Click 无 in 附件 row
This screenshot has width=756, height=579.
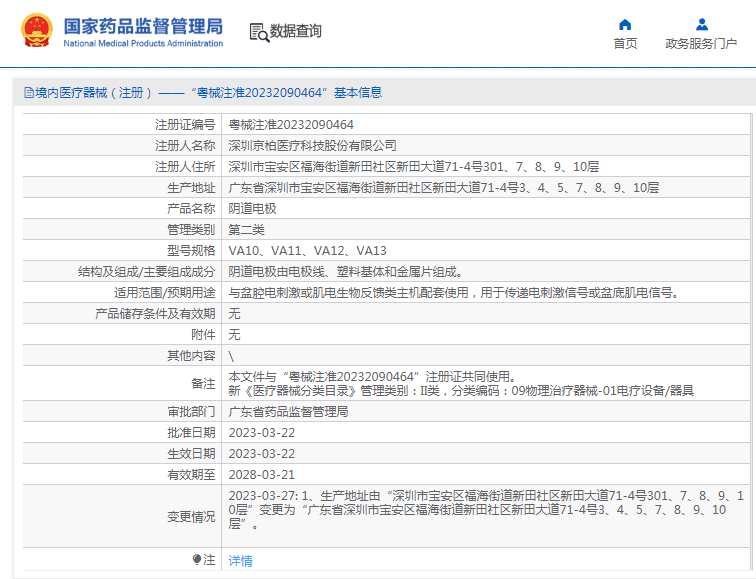[234, 335]
